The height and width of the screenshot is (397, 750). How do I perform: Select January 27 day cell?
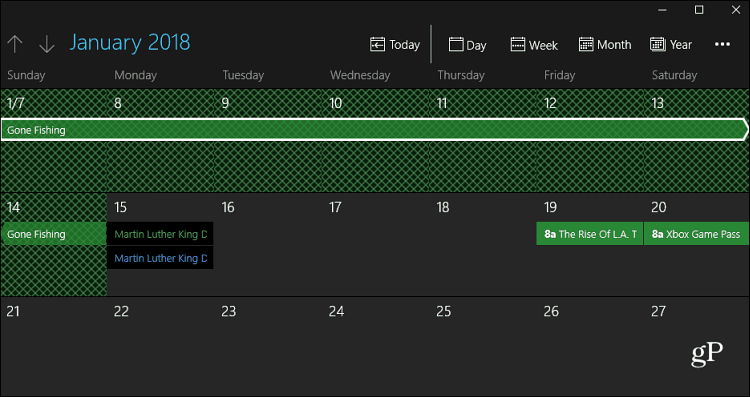point(697,346)
